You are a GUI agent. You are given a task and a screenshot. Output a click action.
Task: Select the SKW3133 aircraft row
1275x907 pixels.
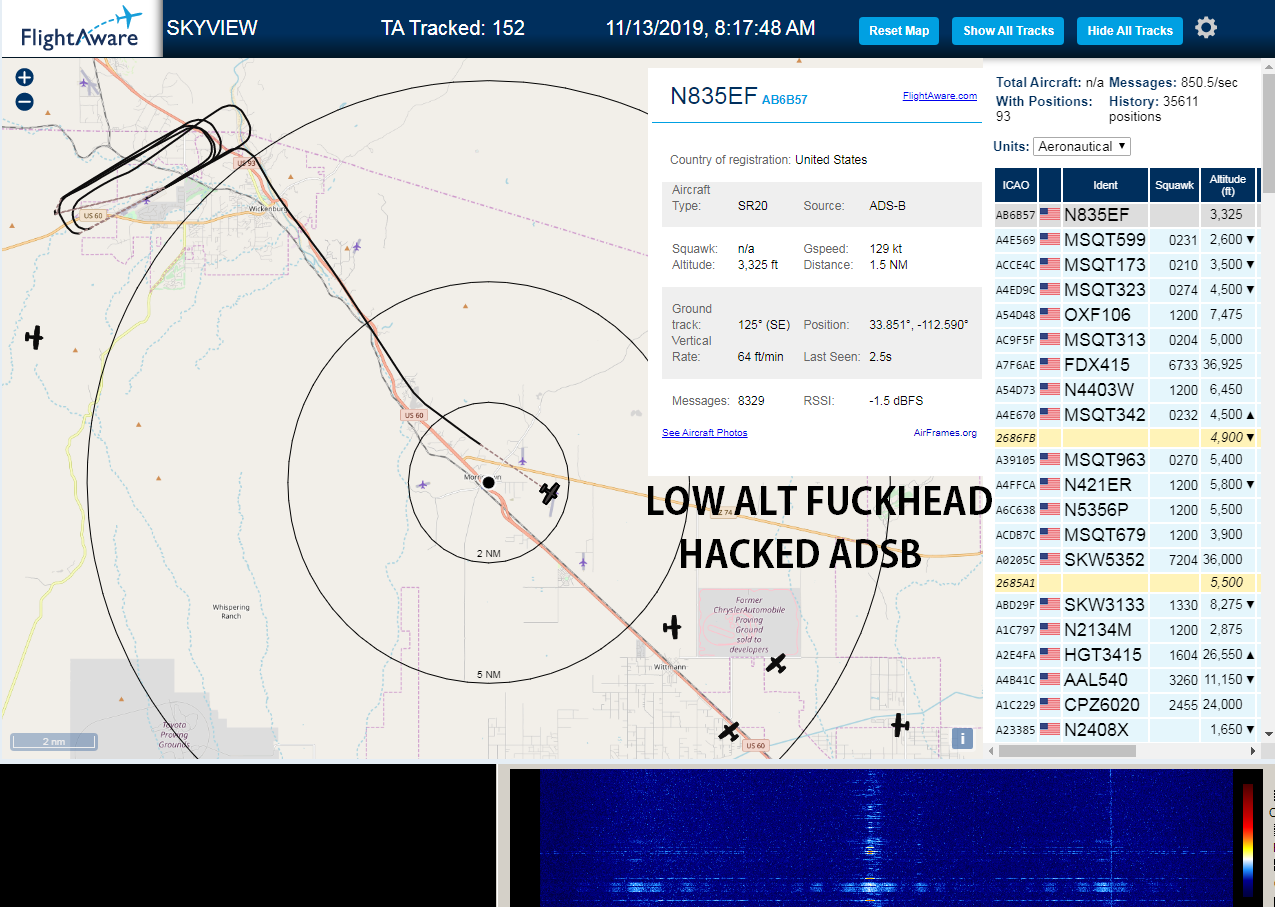[x=1126, y=605]
